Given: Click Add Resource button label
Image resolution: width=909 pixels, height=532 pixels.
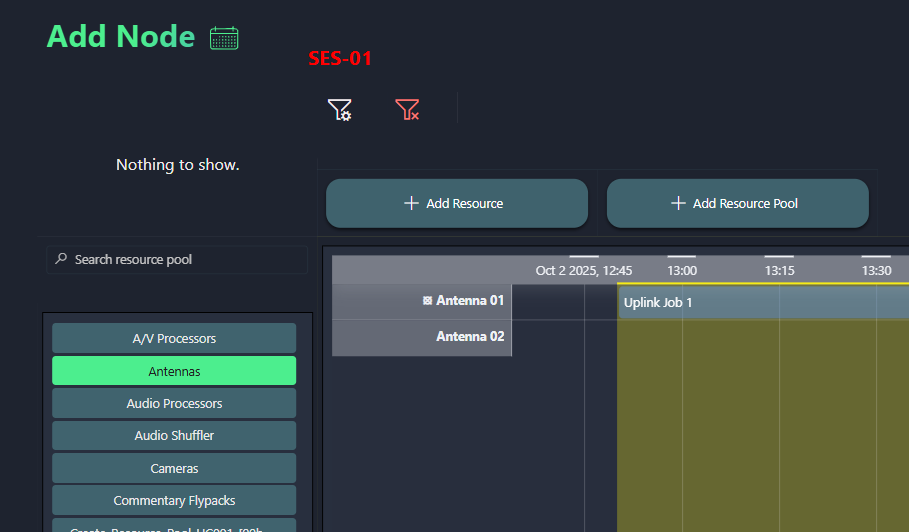Looking at the screenshot, I should pyautogui.click(x=464, y=203).
